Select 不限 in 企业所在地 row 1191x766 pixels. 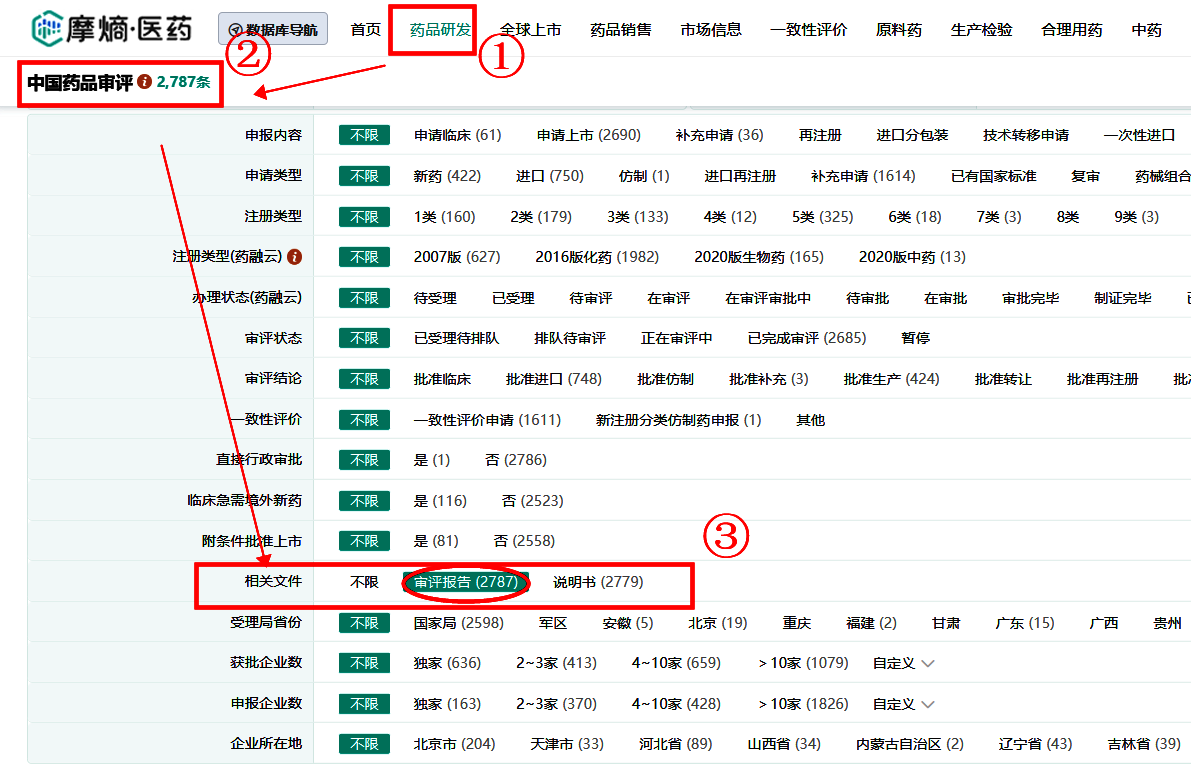pyautogui.click(x=365, y=744)
